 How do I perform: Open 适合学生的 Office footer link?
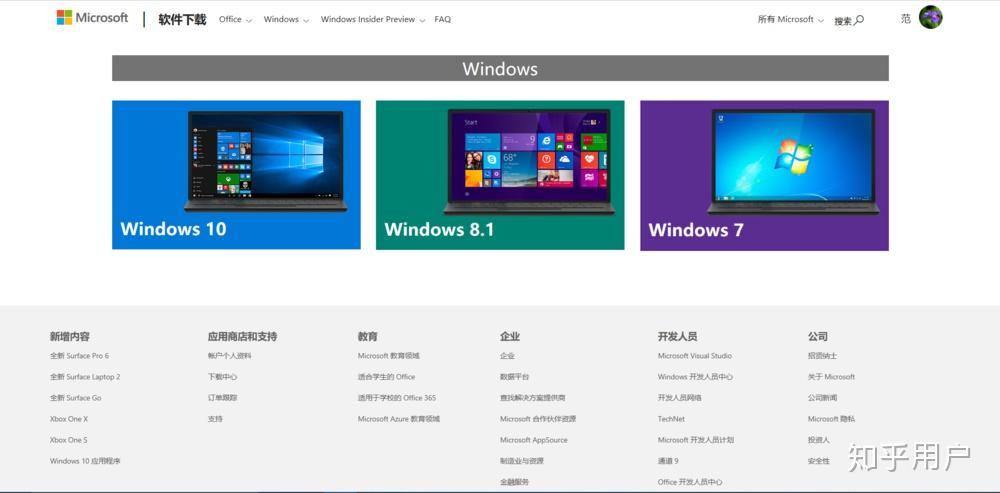click(386, 377)
